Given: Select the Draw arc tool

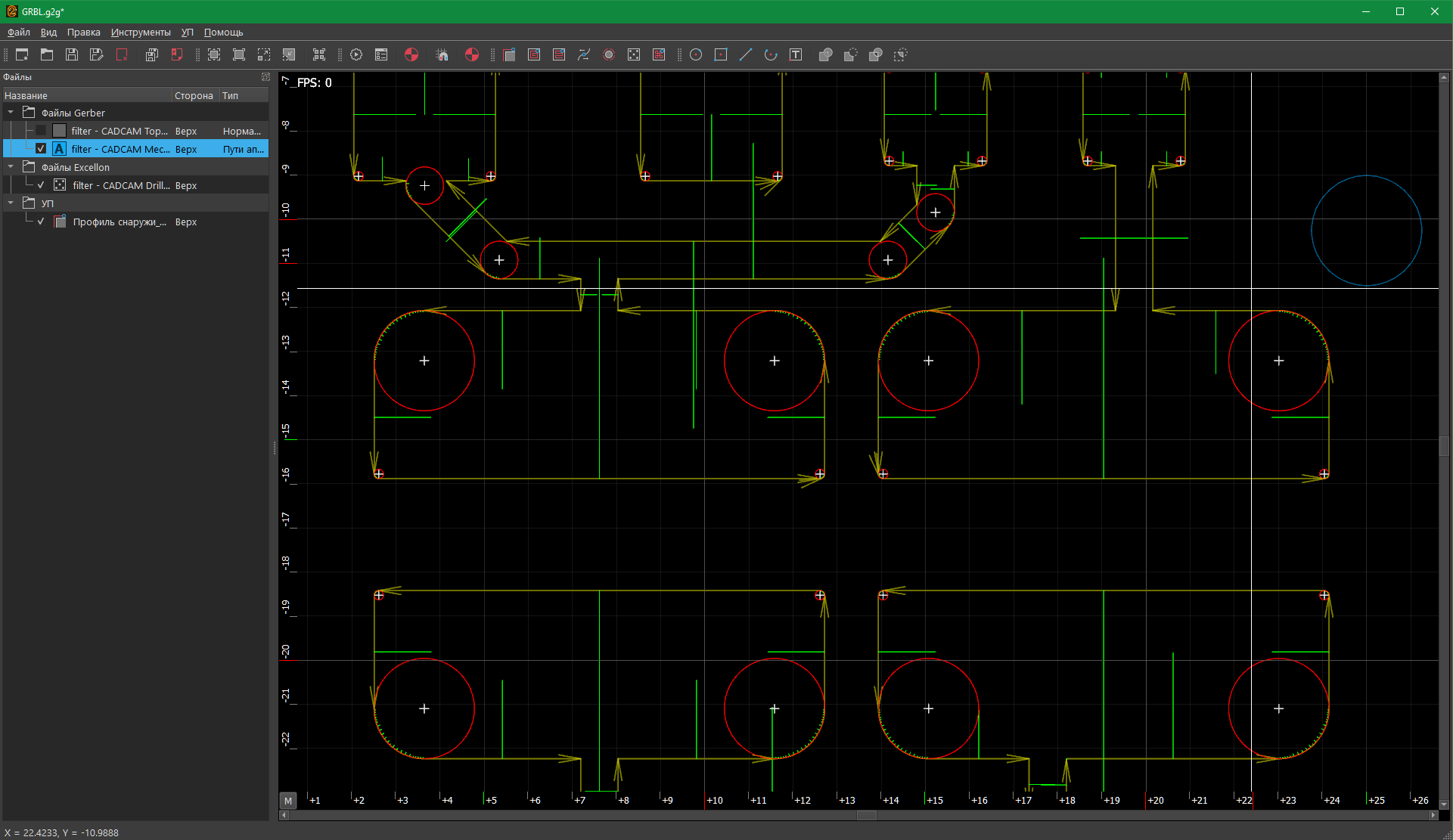Looking at the screenshot, I should [771, 54].
